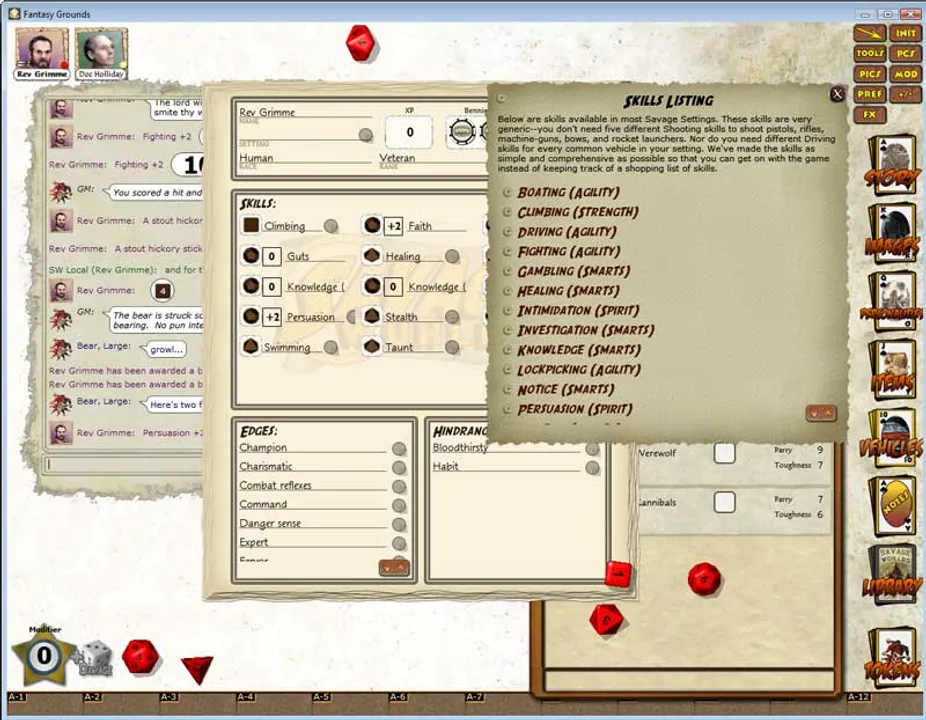Click the INIT button
Image resolution: width=926 pixels, height=720 pixels.
tap(905, 34)
